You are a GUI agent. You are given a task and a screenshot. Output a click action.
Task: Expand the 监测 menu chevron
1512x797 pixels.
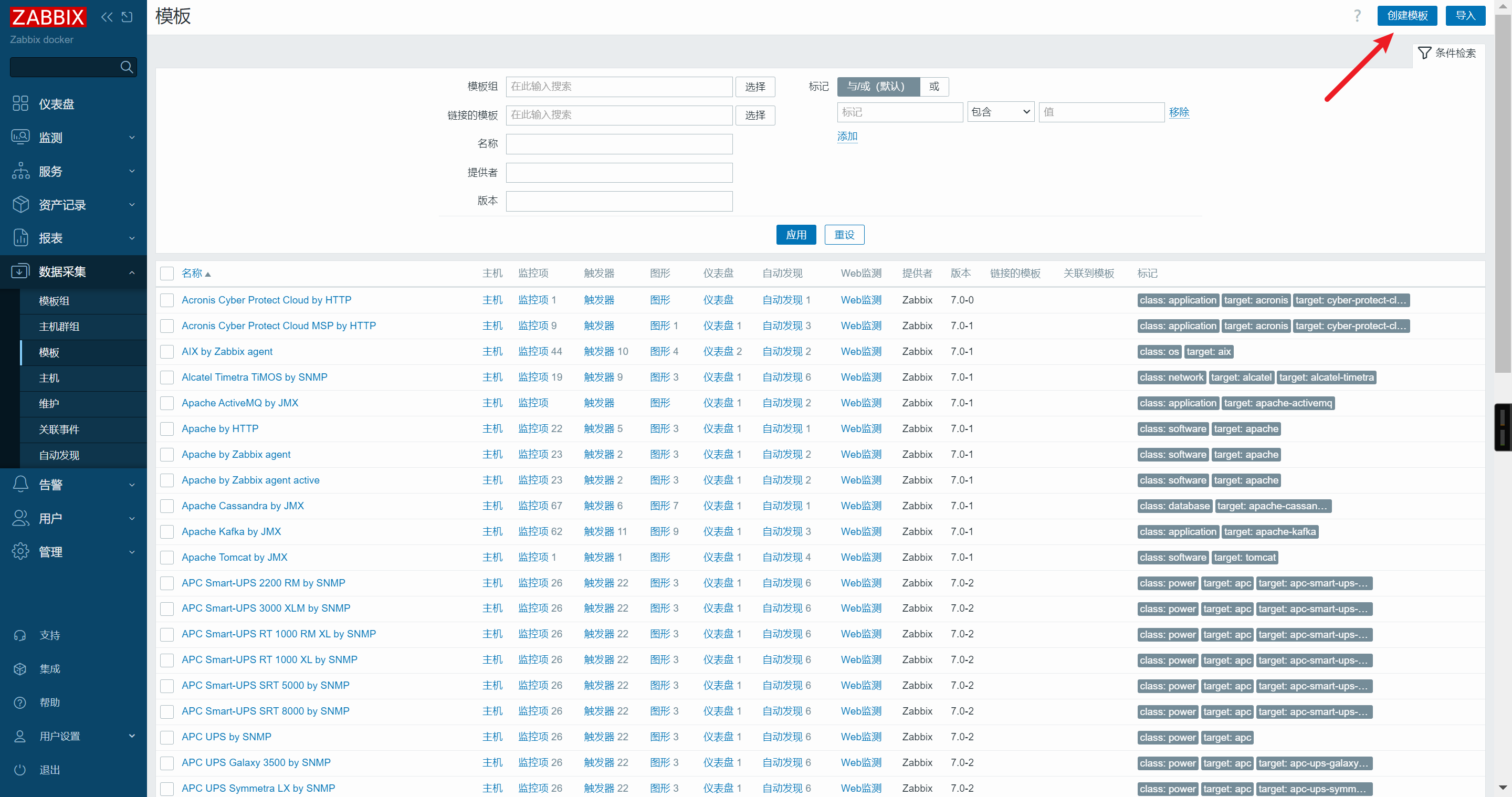[x=132, y=138]
